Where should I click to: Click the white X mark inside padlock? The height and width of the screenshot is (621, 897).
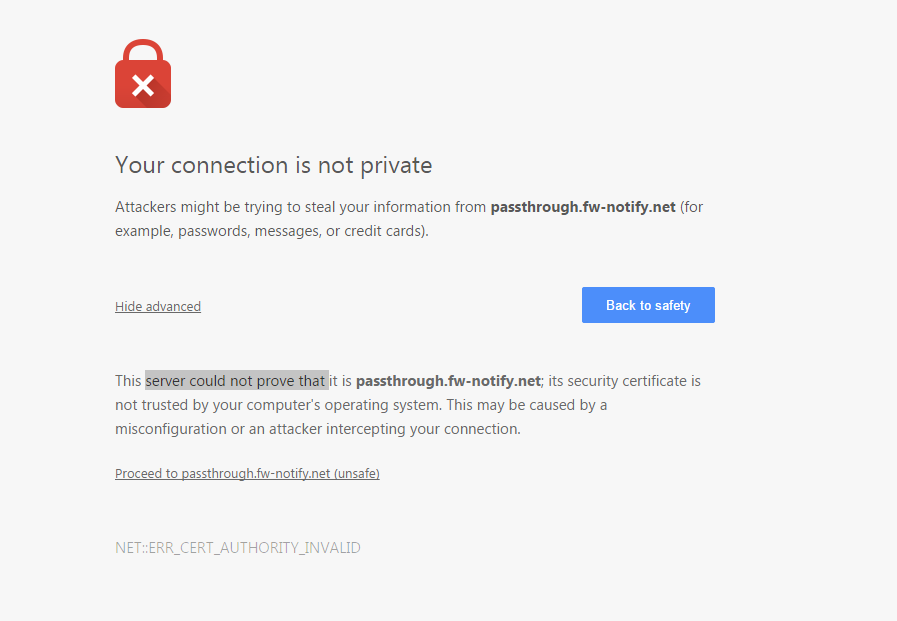click(x=143, y=86)
